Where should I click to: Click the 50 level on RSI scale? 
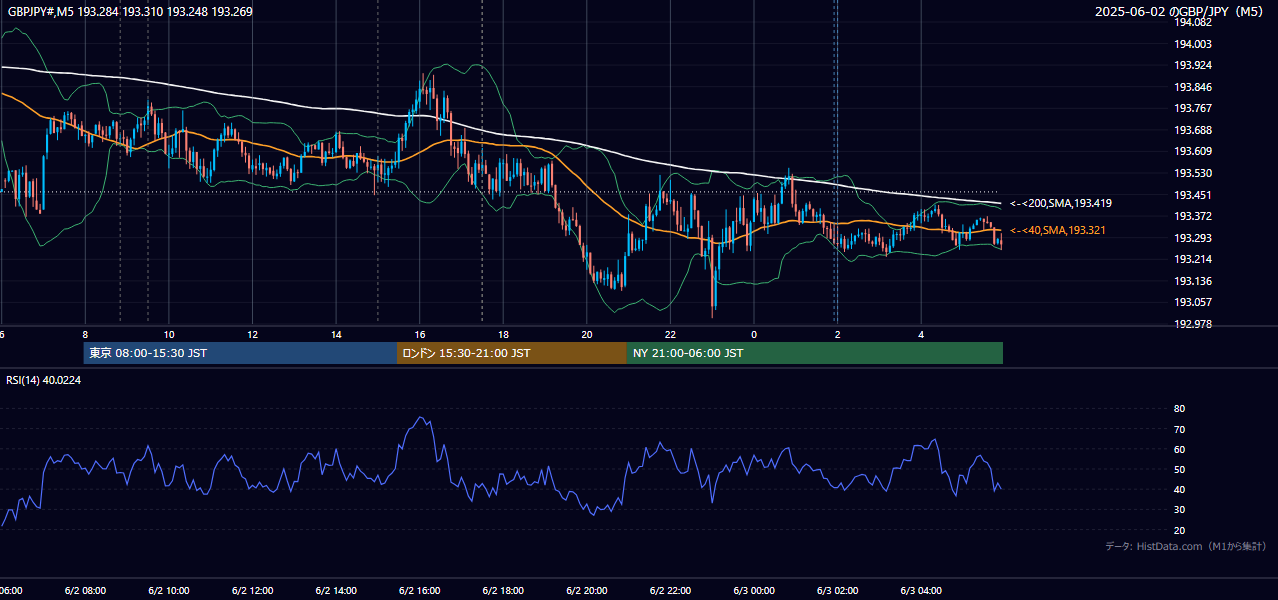click(x=1179, y=469)
